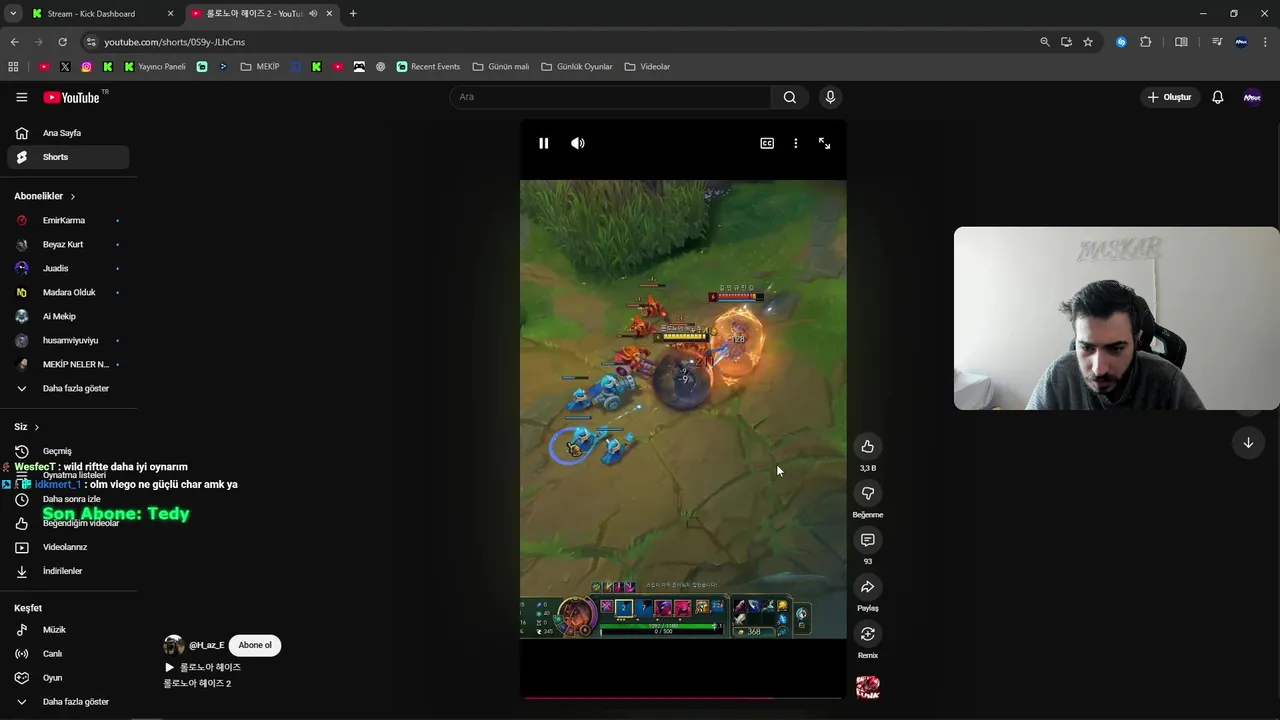Expand the Abonelikler section
Image resolution: width=1280 pixels, height=720 pixels.
click(x=45, y=196)
